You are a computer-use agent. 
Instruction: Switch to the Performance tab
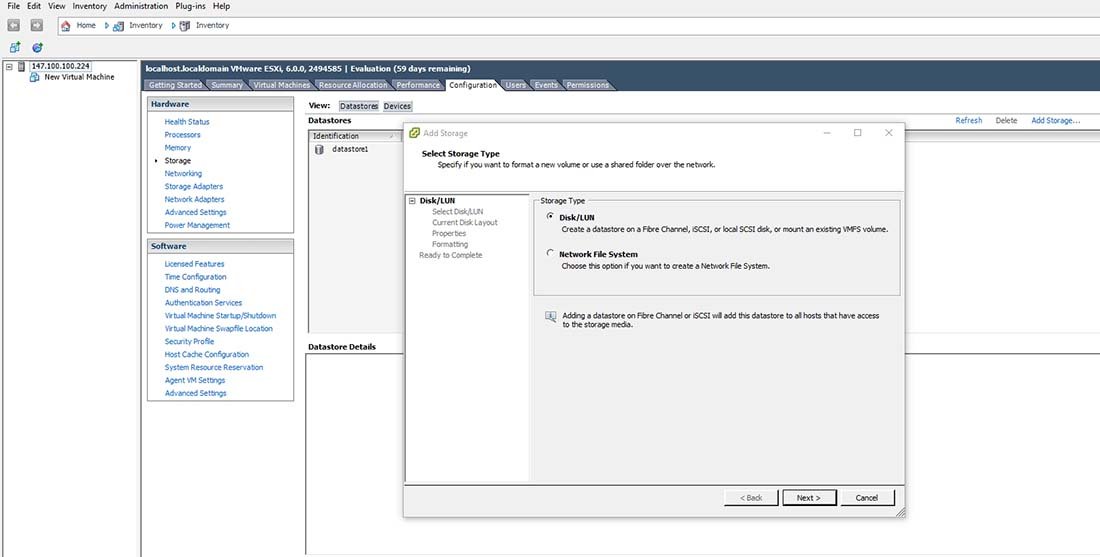pyautogui.click(x=417, y=85)
